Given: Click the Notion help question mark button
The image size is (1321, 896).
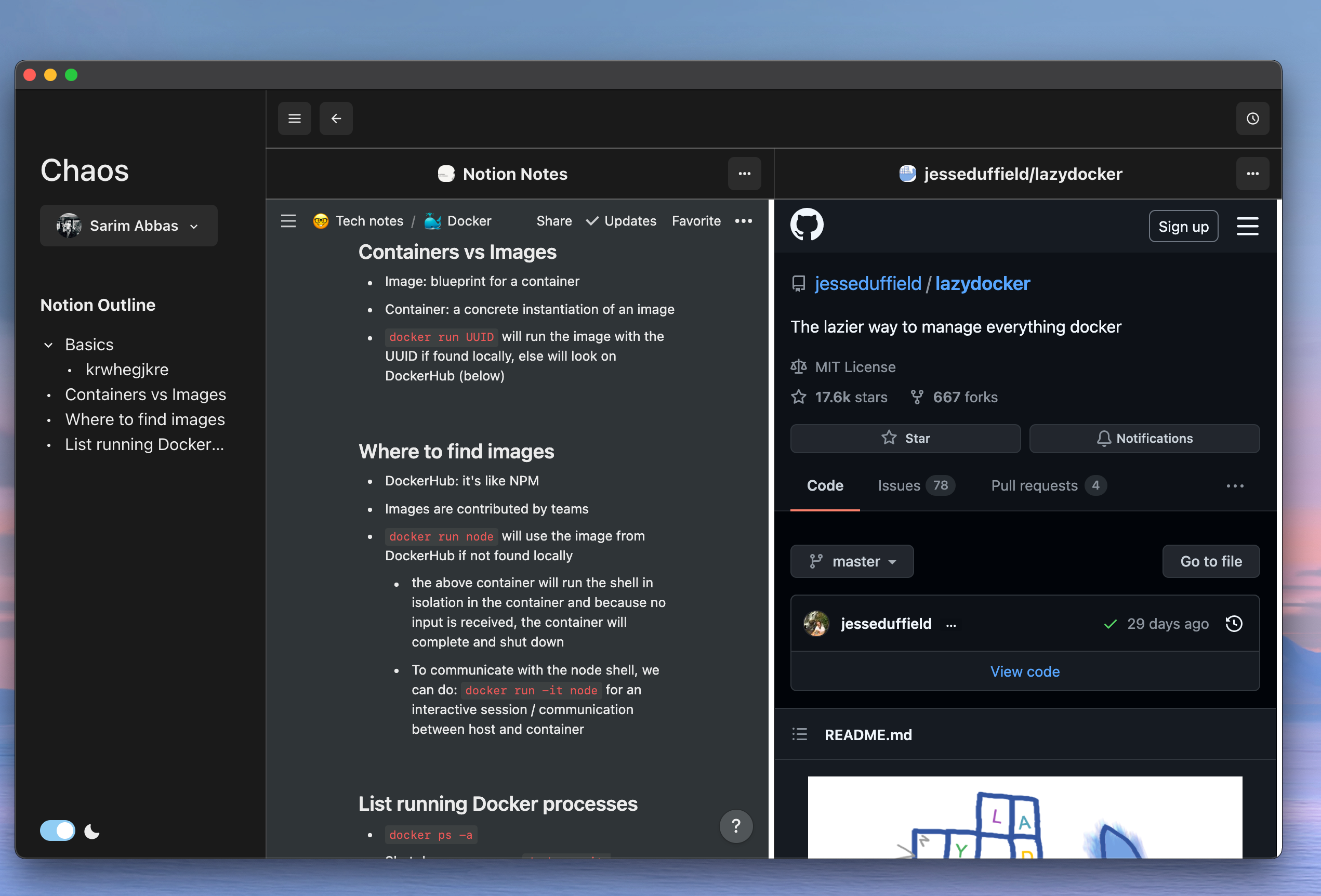Looking at the screenshot, I should tap(736, 825).
